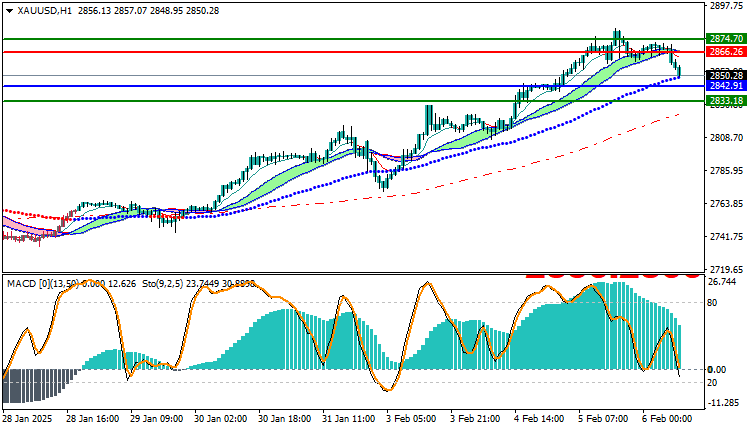Click the 30 Jan 18:00 time label
Image resolution: width=750 pixels, height=430 pixels.
(x=285, y=419)
